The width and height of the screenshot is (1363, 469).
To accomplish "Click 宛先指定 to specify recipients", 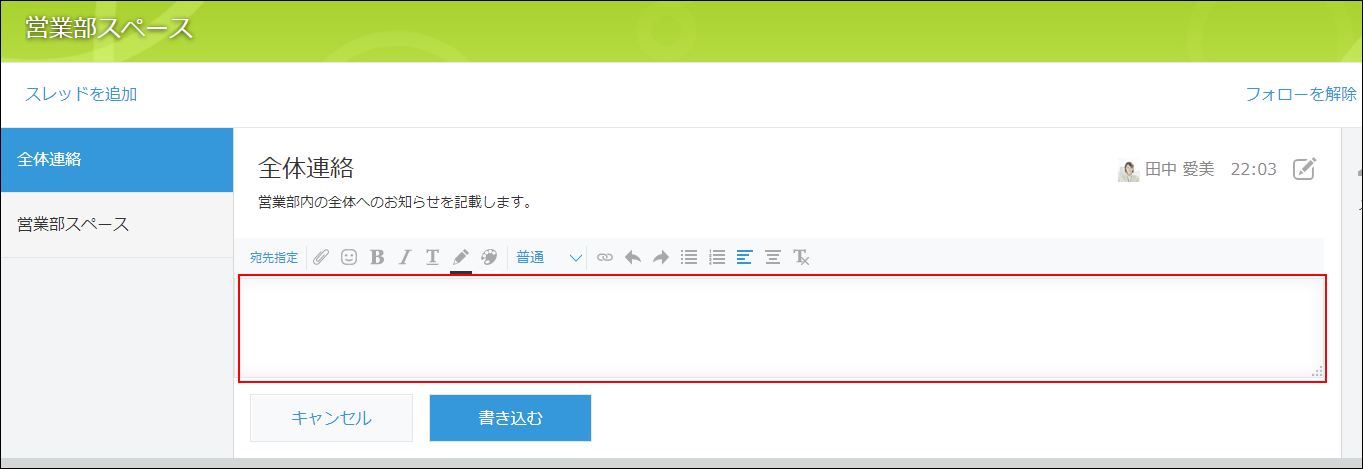I will tap(274, 257).
